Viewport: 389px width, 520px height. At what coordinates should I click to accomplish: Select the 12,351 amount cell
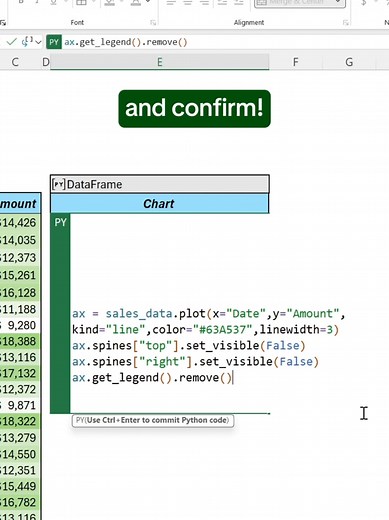point(20,470)
